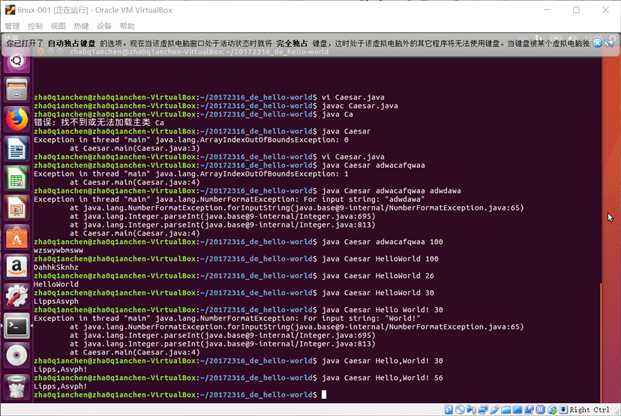Image resolution: width=621 pixels, height=416 pixels.
Task: Click the VirtualBox network status icon
Action: (483, 410)
